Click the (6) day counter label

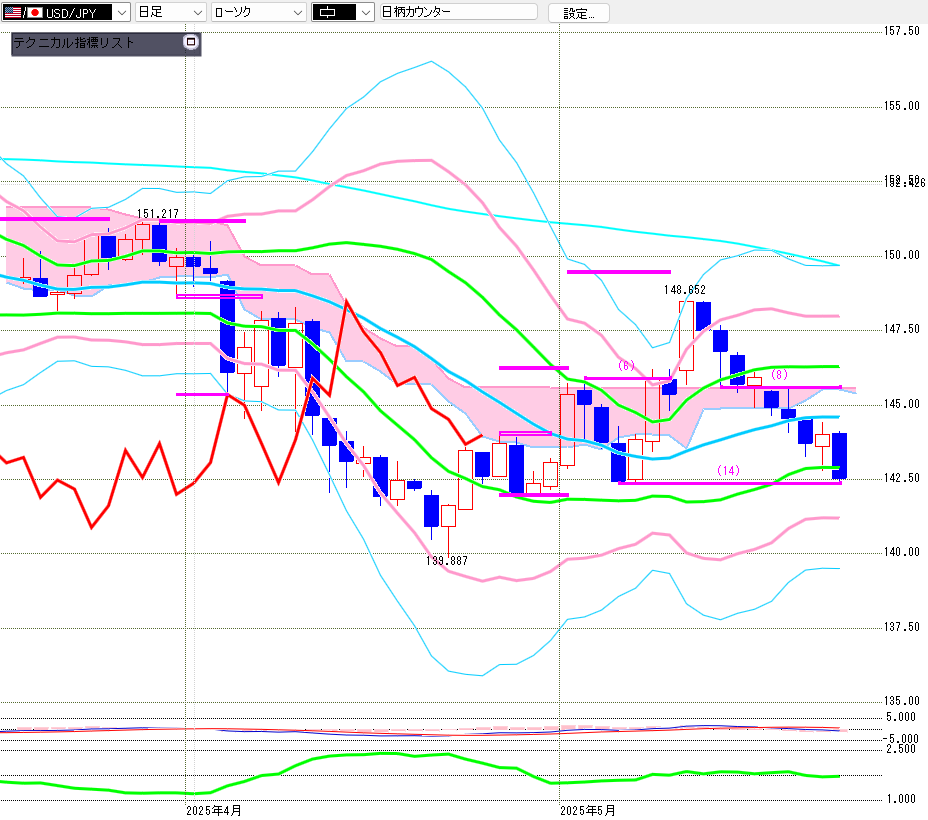626,366
